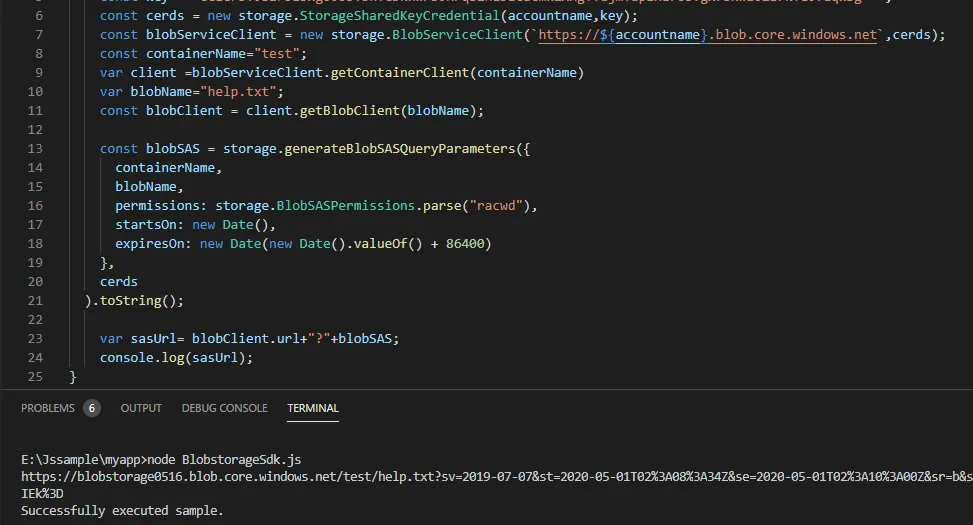The image size is (973, 525).
Task: Click getContainerClient on line 9
Action: pyautogui.click(x=400, y=73)
